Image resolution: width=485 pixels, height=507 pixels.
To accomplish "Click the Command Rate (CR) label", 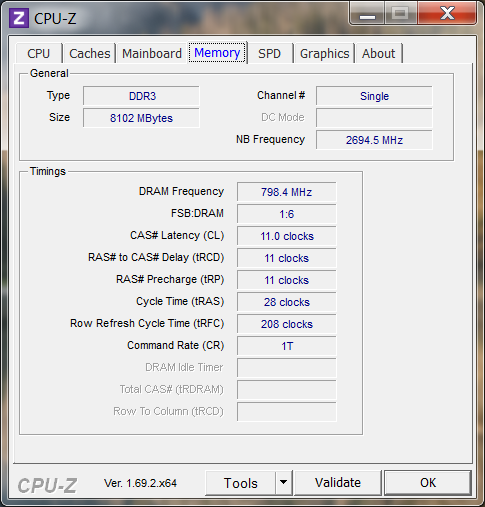I will coord(176,345).
